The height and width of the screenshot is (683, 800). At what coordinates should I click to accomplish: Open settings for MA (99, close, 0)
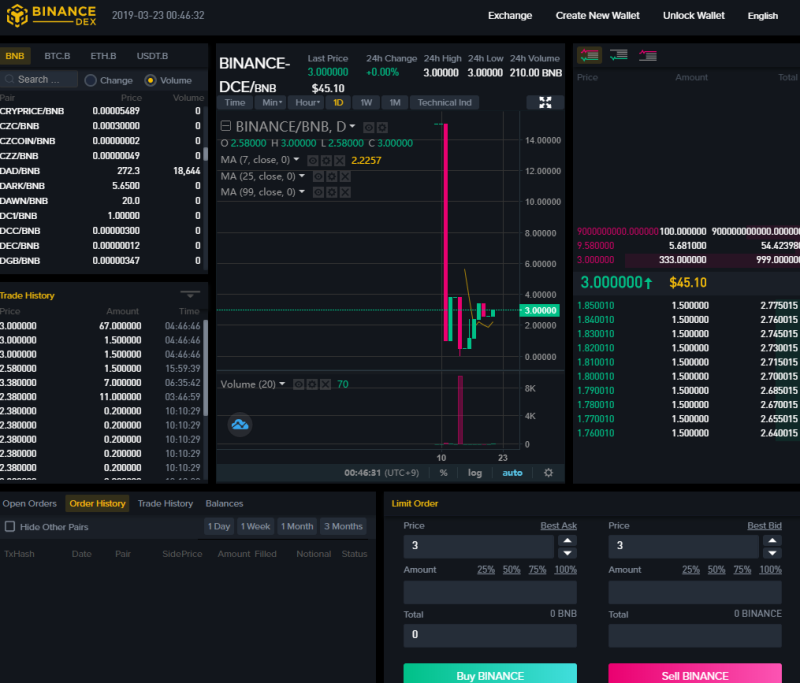[332, 192]
